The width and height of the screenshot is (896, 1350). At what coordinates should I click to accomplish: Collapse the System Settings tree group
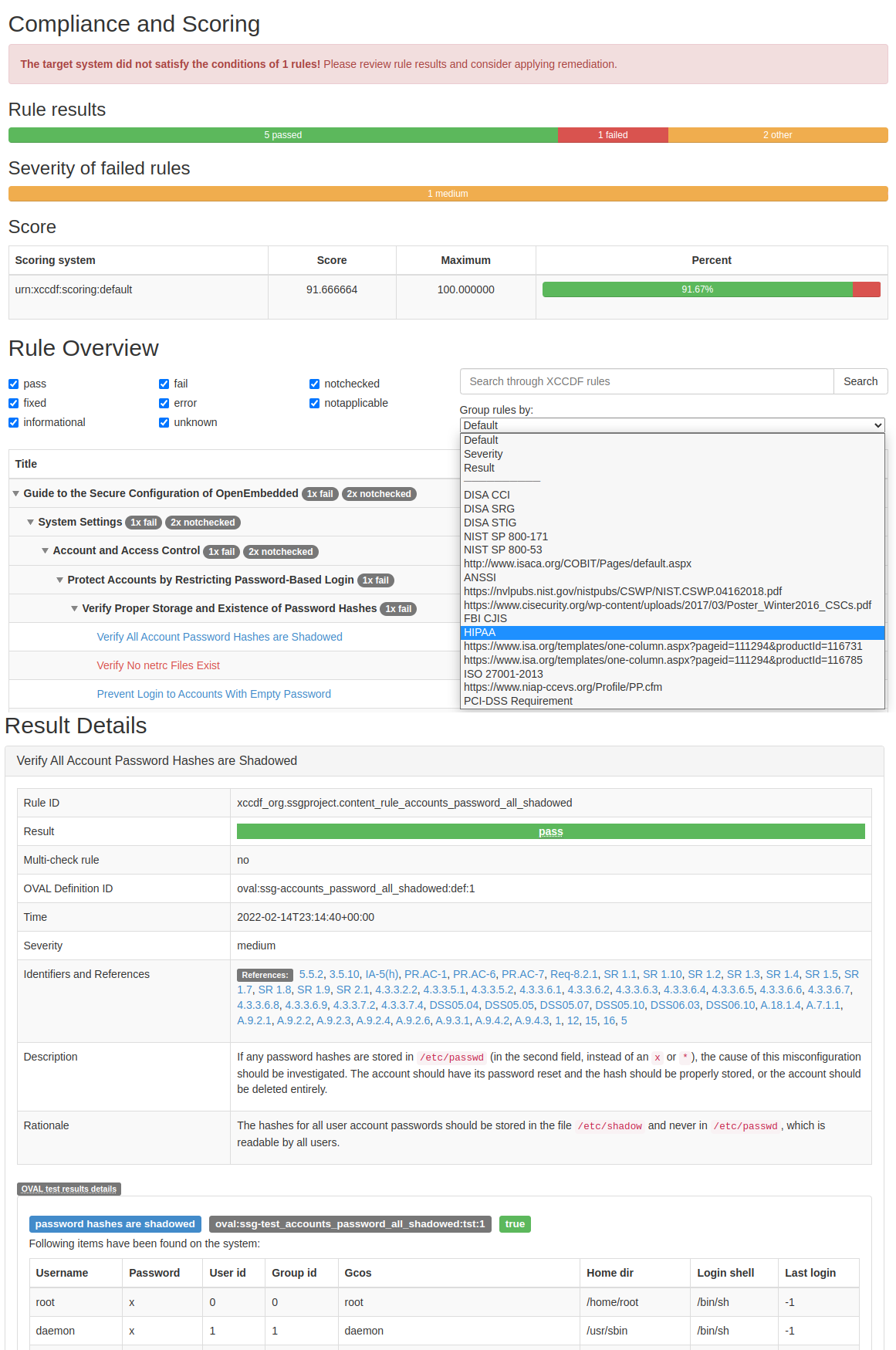[x=31, y=523]
